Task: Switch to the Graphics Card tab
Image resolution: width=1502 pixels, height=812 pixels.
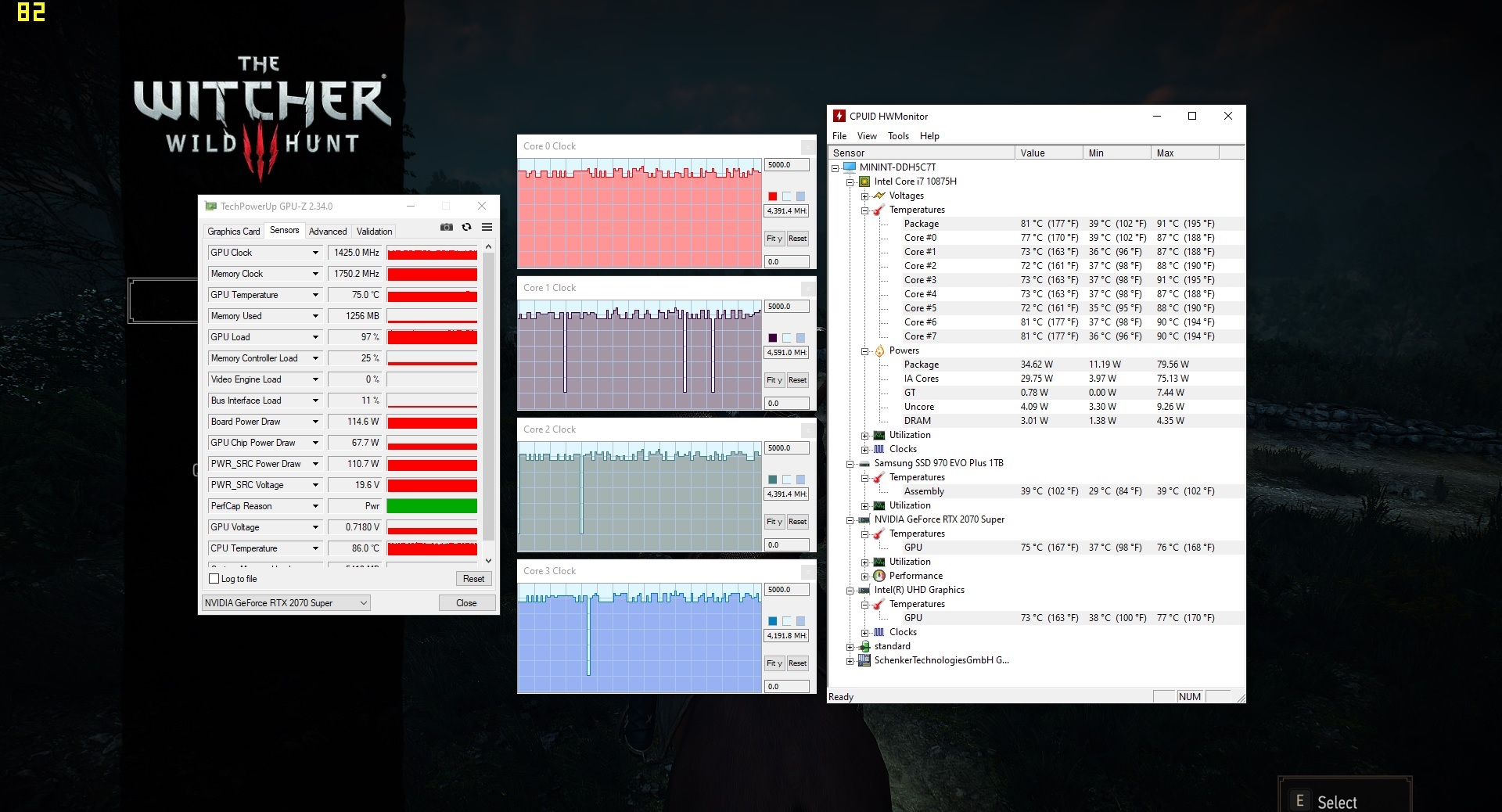Action: 233,232
